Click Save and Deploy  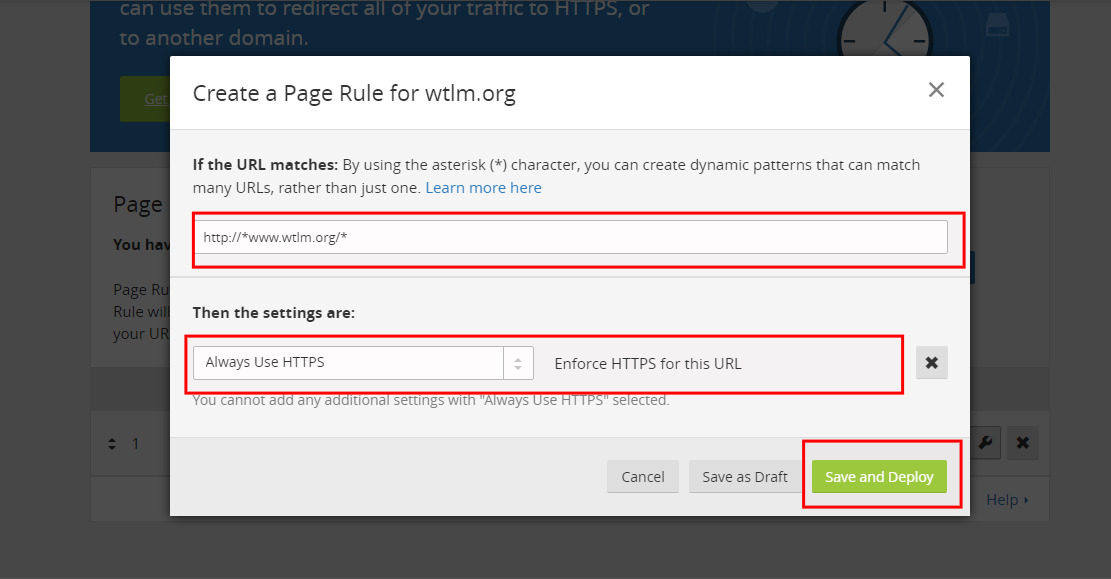[879, 477]
